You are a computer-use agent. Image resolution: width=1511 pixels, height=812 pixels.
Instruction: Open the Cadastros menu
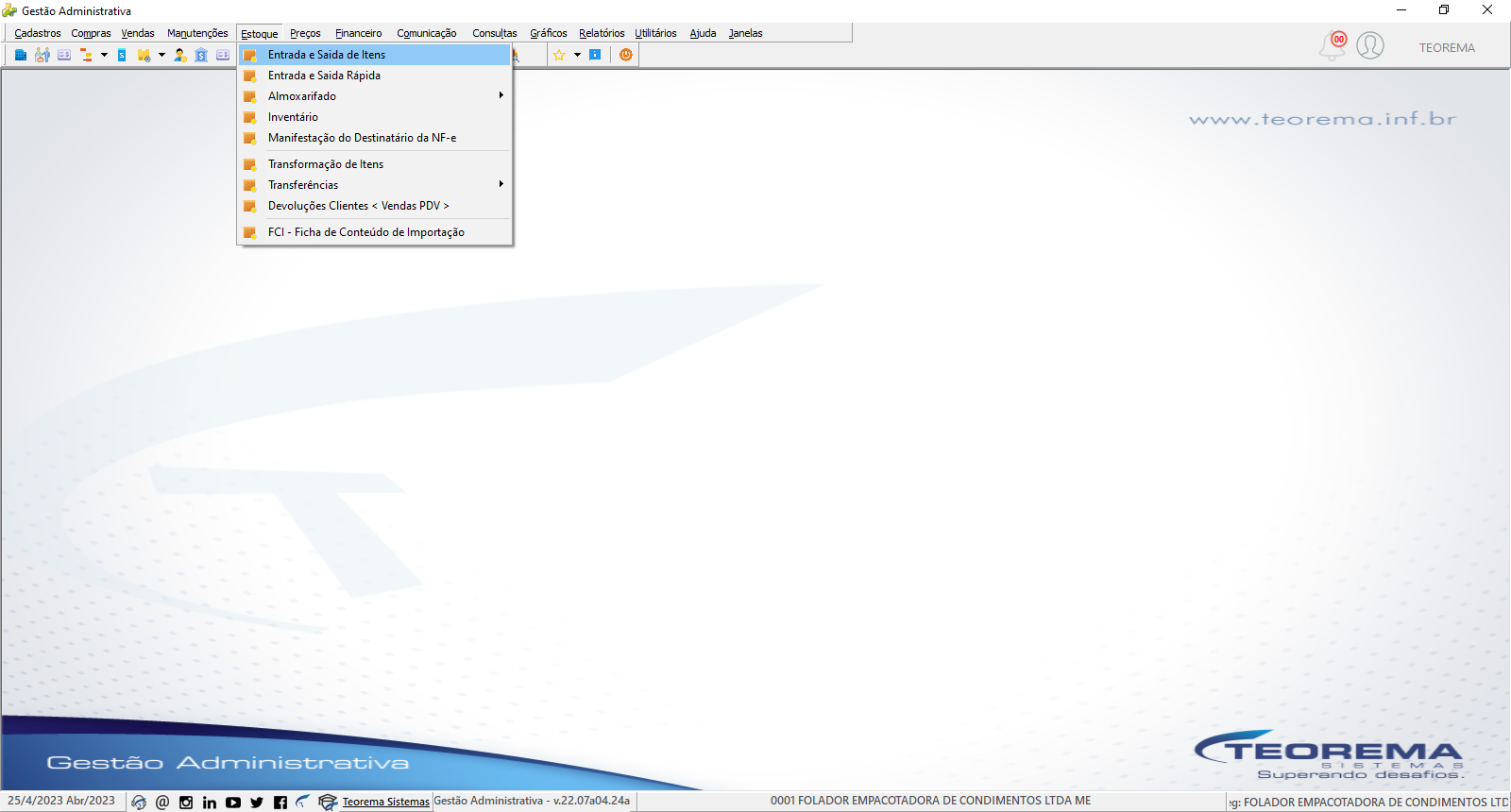[38, 33]
